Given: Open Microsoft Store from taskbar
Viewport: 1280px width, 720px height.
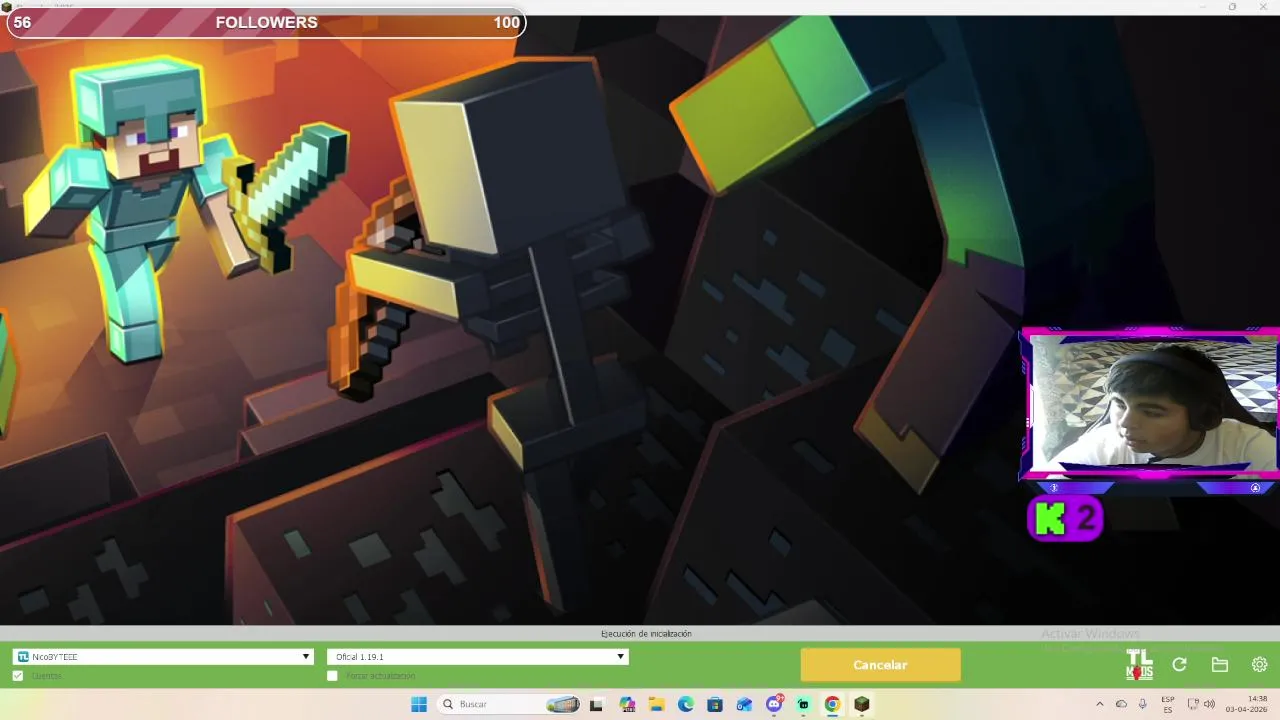Looking at the screenshot, I should coord(714,704).
